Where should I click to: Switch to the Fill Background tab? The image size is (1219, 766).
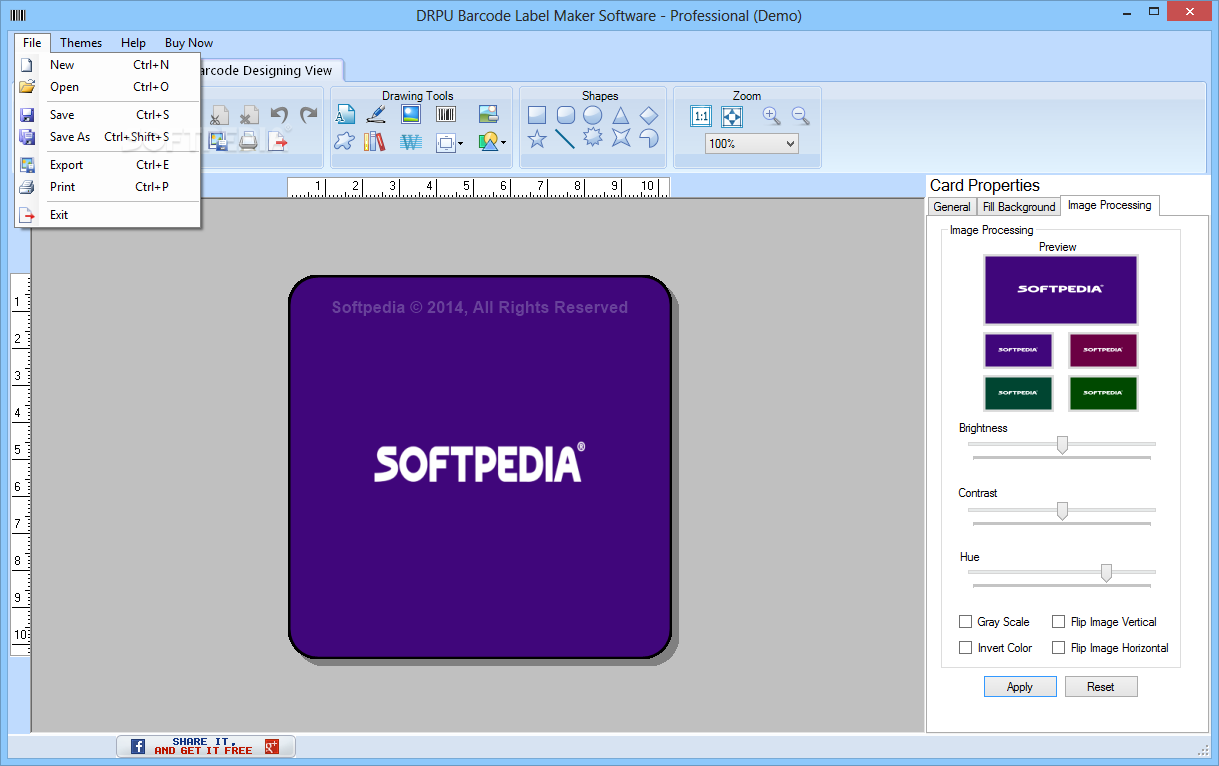coord(1019,207)
